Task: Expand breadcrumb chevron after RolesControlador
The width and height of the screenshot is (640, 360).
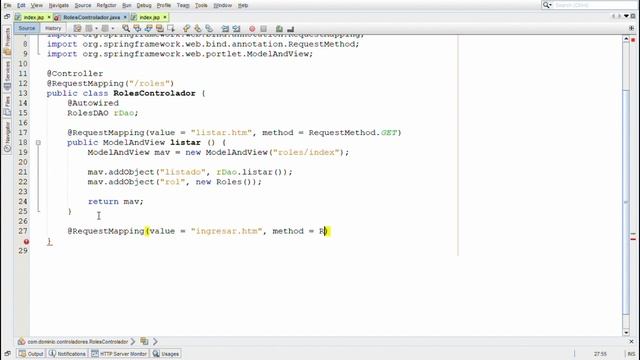Action: click(133, 341)
